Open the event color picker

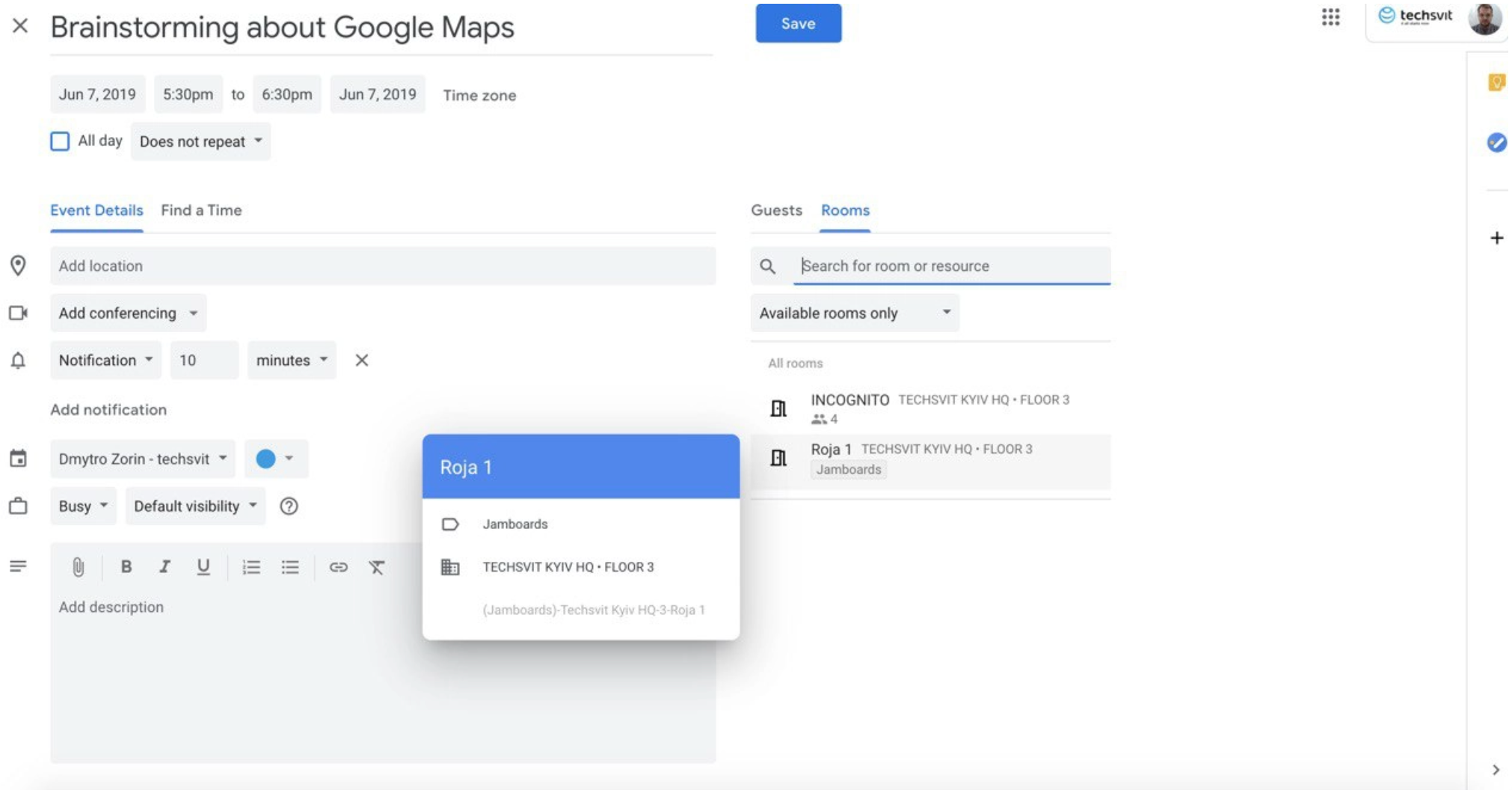[276, 459]
